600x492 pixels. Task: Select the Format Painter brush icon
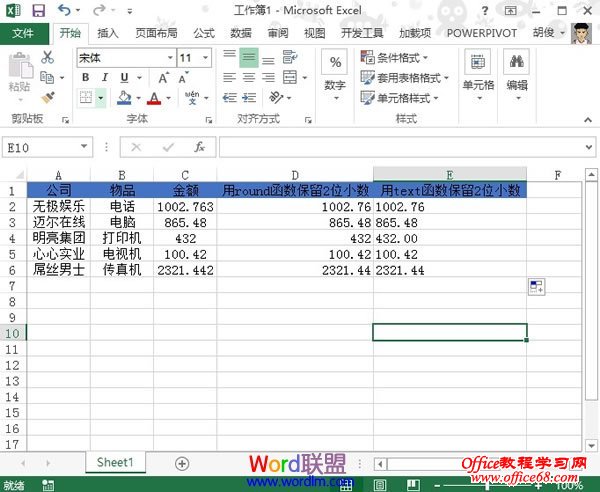tap(48, 97)
